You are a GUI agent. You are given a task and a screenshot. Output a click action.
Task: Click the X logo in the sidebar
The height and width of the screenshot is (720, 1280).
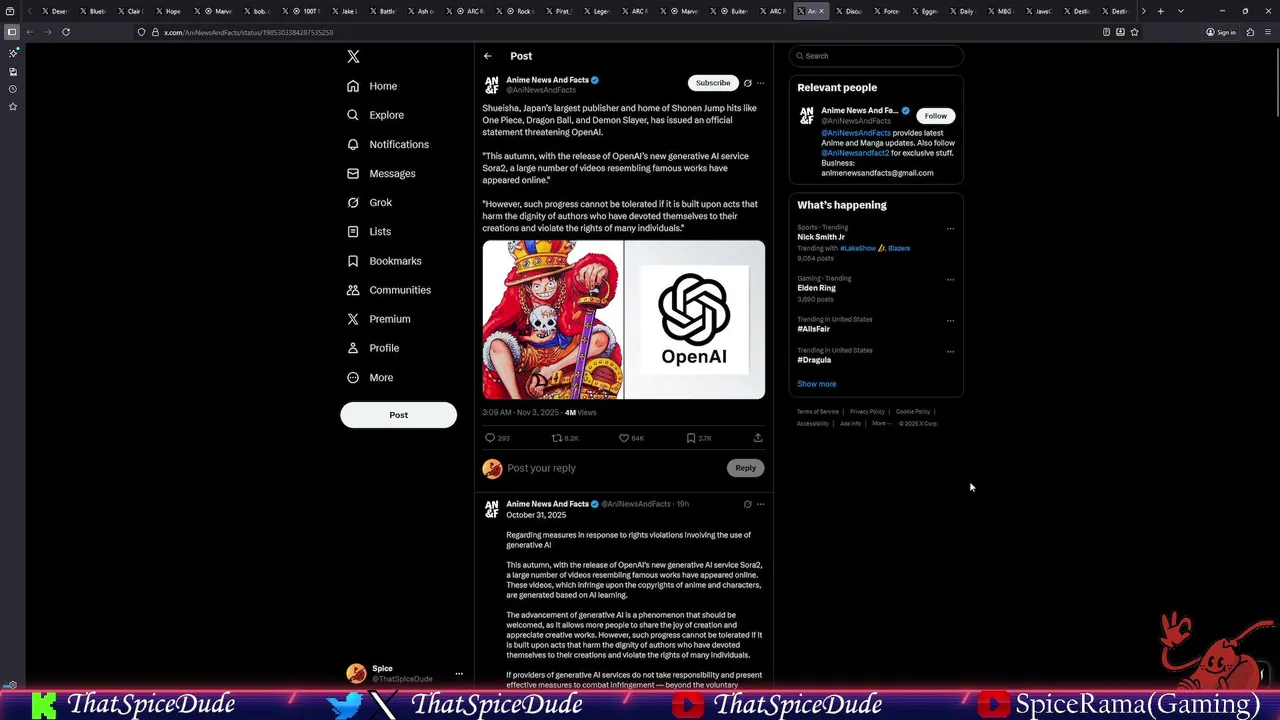click(353, 57)
